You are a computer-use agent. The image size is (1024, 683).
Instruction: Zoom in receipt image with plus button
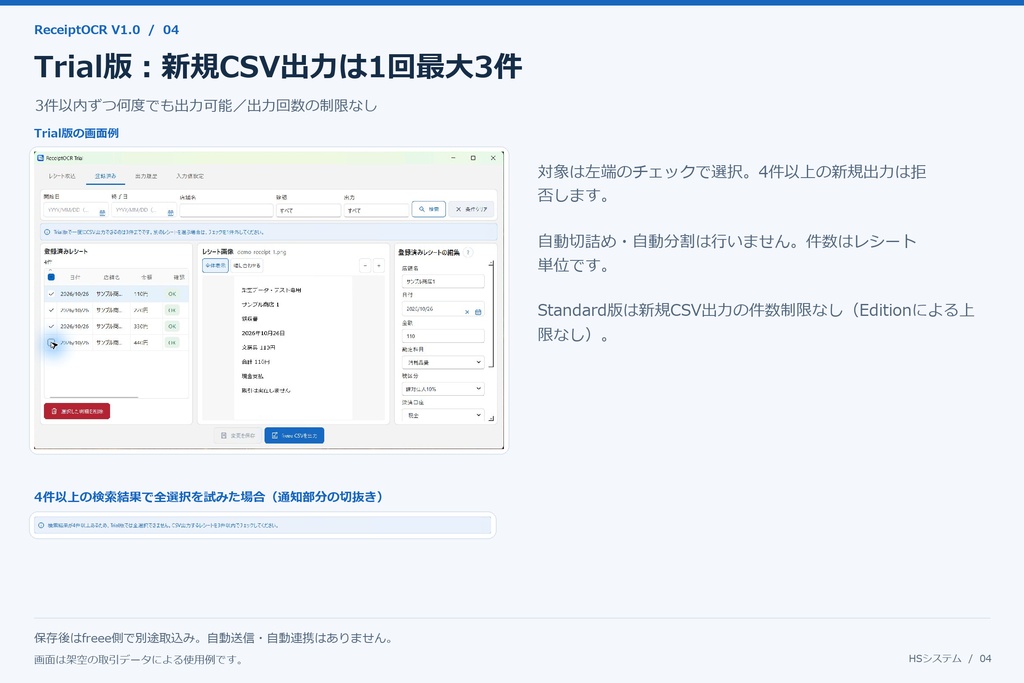[x=379, y=265]
